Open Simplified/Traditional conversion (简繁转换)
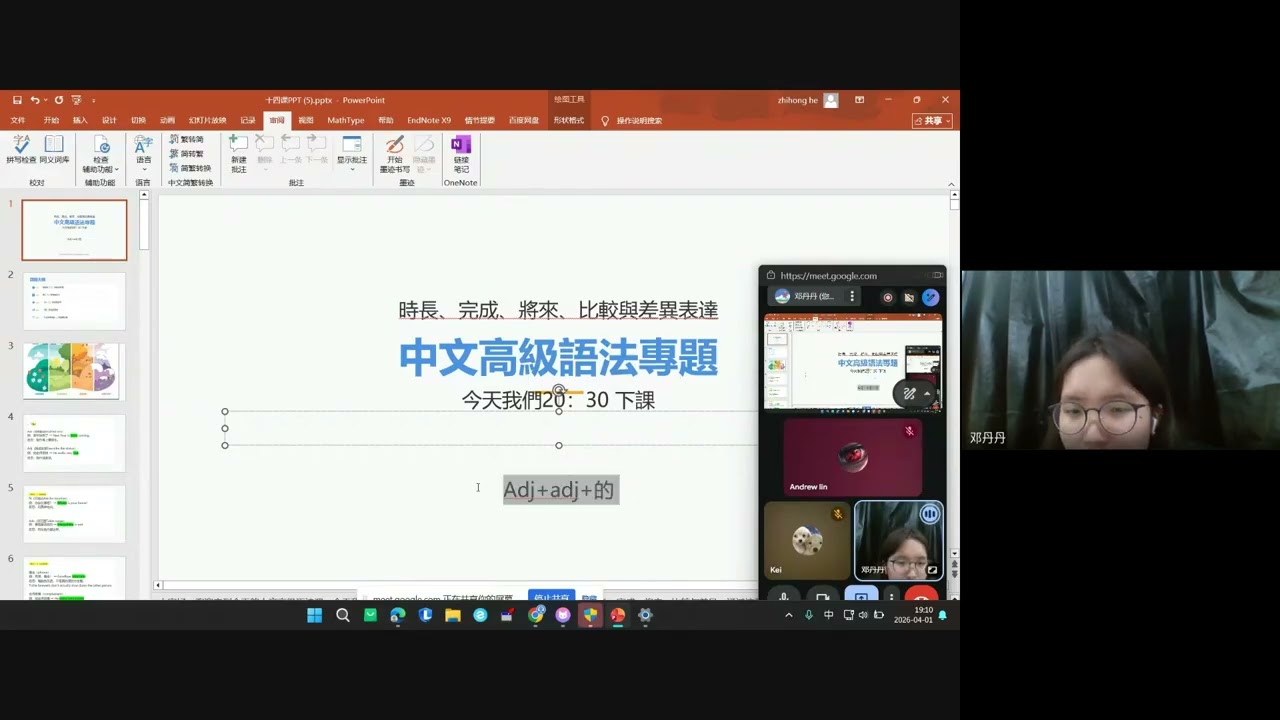The image size is (1280, 720). tap(190, 168)
